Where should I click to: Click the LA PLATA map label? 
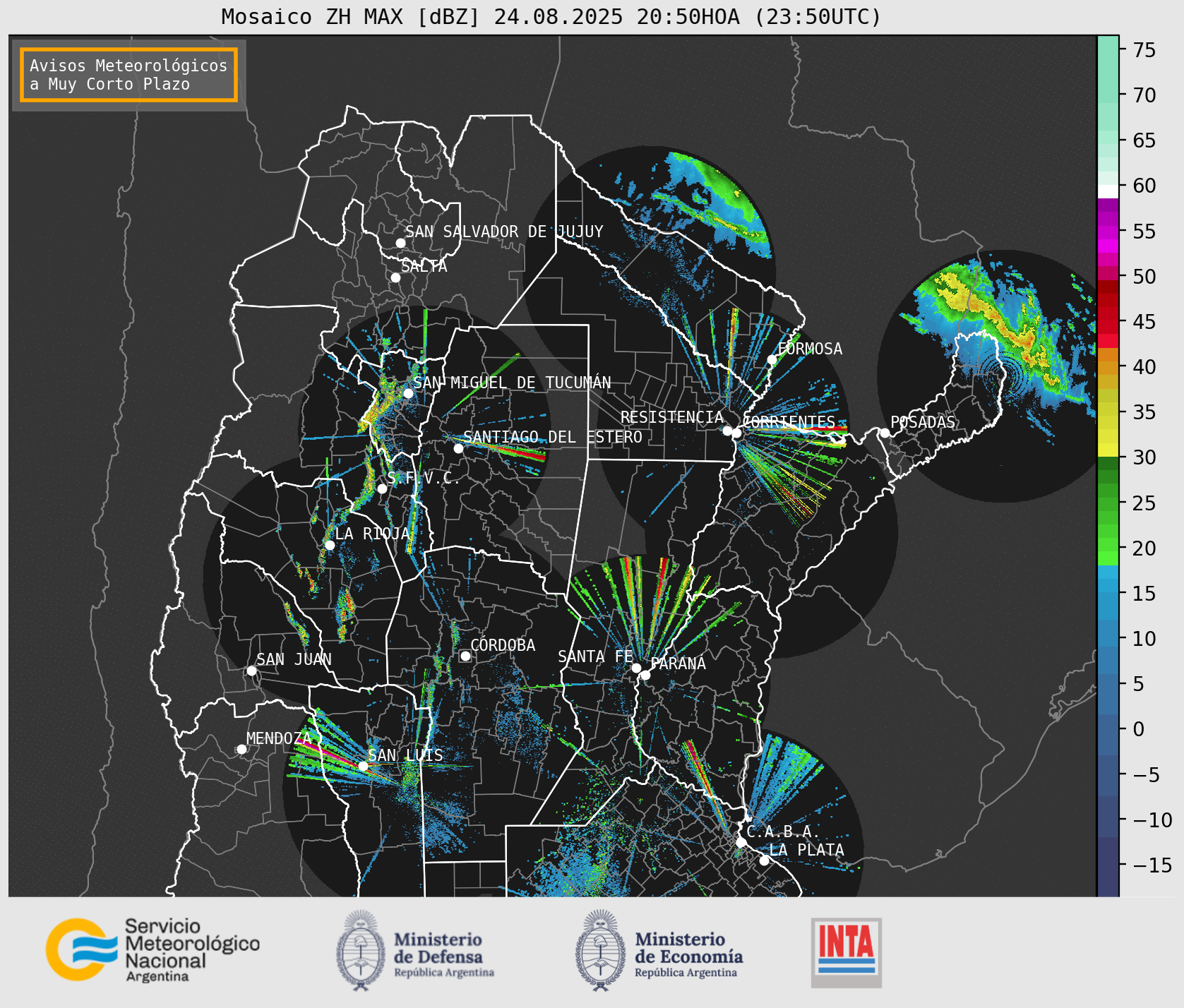point(806,850)
